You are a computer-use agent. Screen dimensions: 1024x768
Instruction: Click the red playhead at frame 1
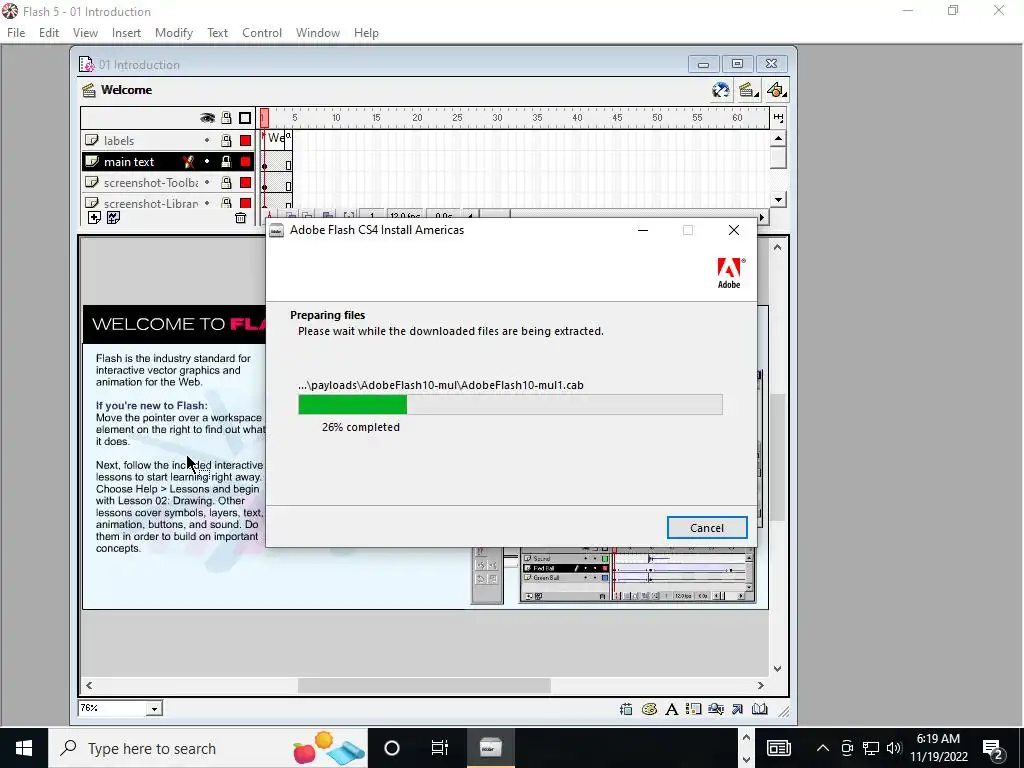click(264, 118)
